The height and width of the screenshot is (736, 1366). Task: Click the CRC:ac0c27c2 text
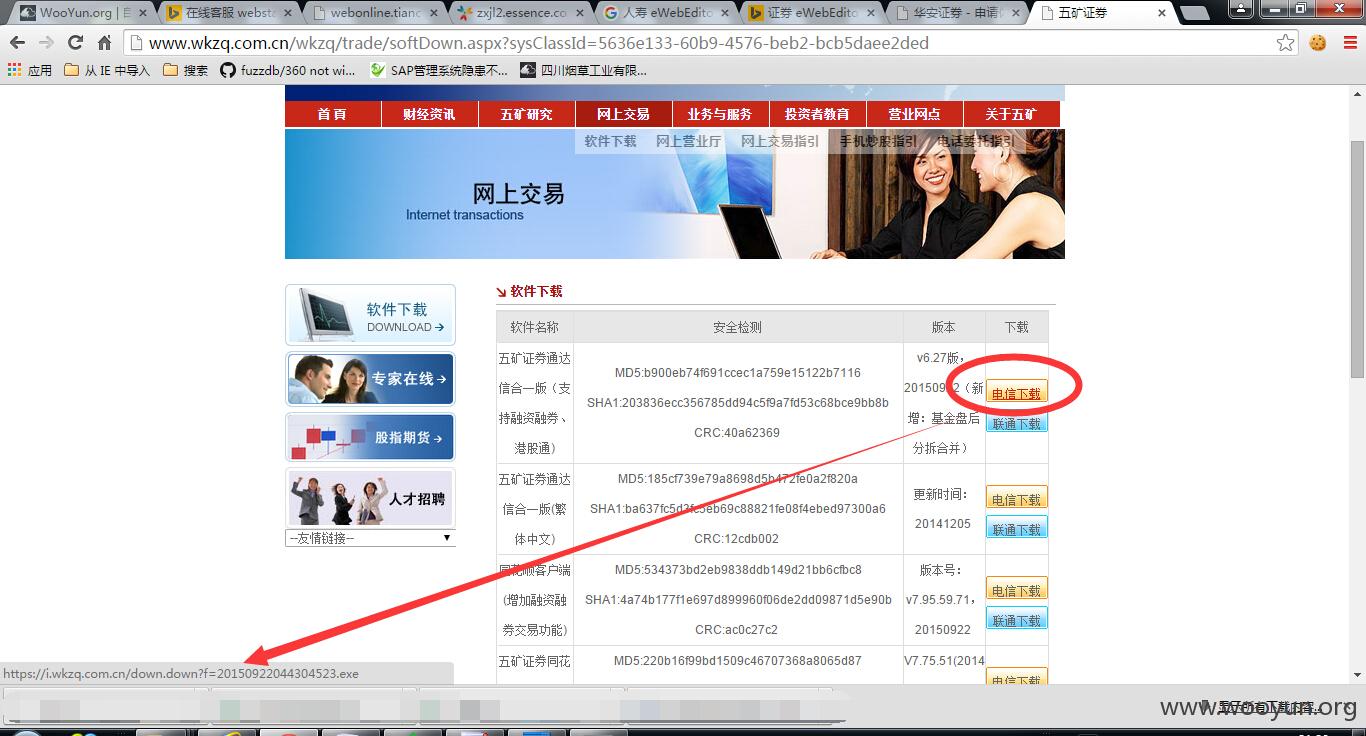click(737, 630)
